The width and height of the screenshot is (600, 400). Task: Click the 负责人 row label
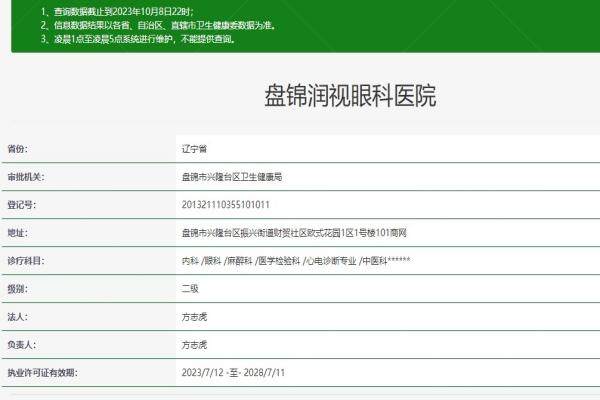pyautogui.click(x=20, y=344)
